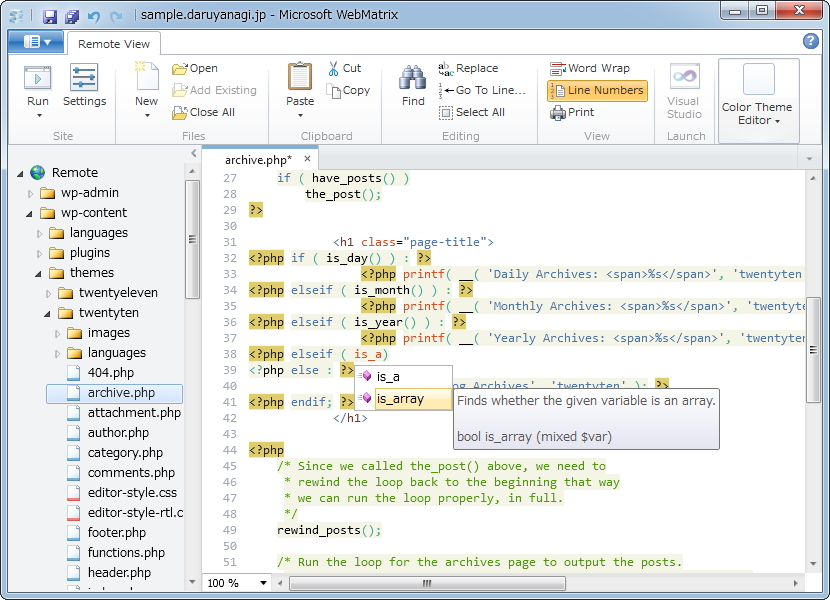Click the Find binoculars icon
The width and height of the screenshot is (830, 600).
pyautogui.click(x=413, y=78)
